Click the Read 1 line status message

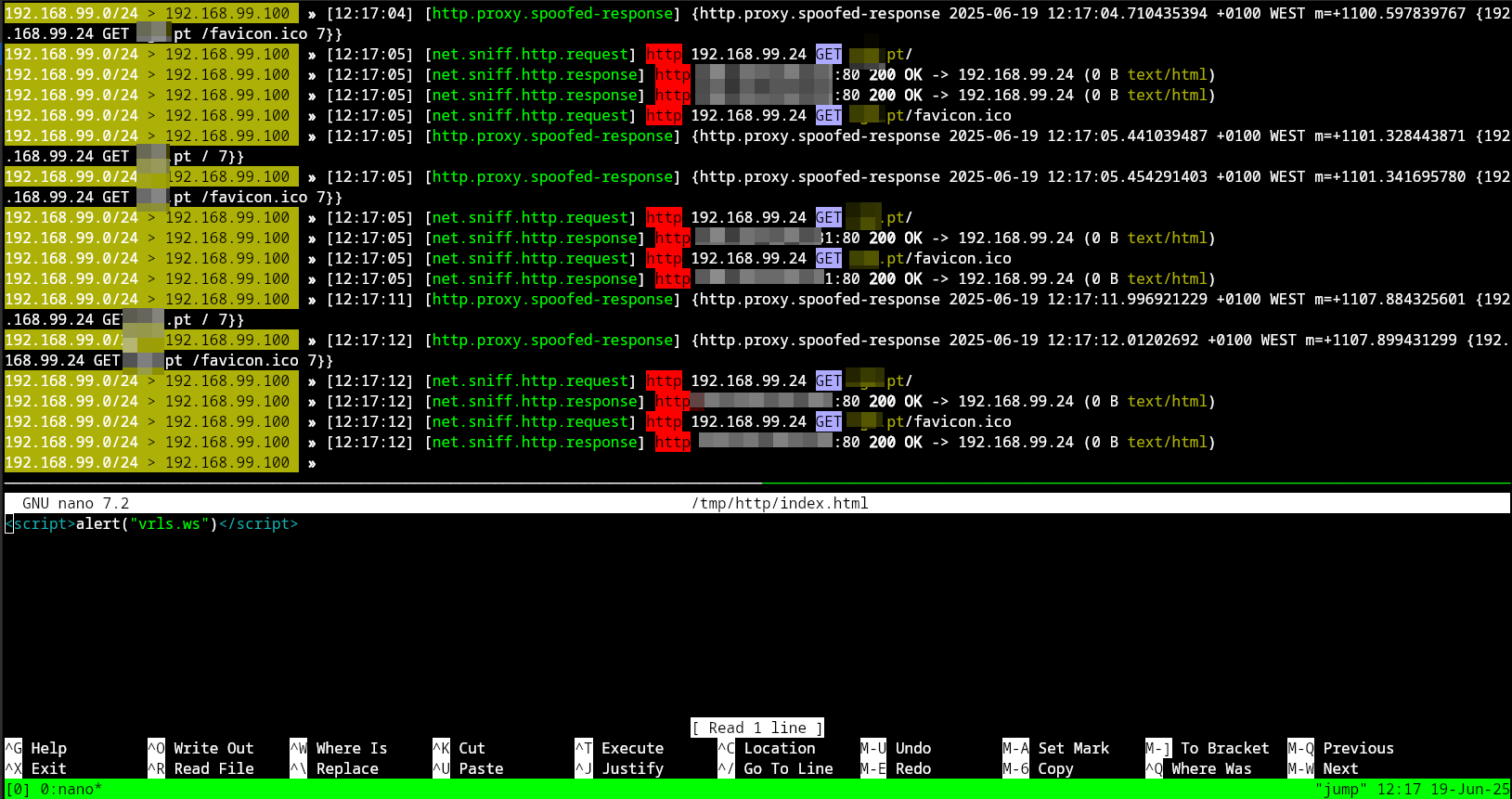pyautogui.click(x=757, y=728)
